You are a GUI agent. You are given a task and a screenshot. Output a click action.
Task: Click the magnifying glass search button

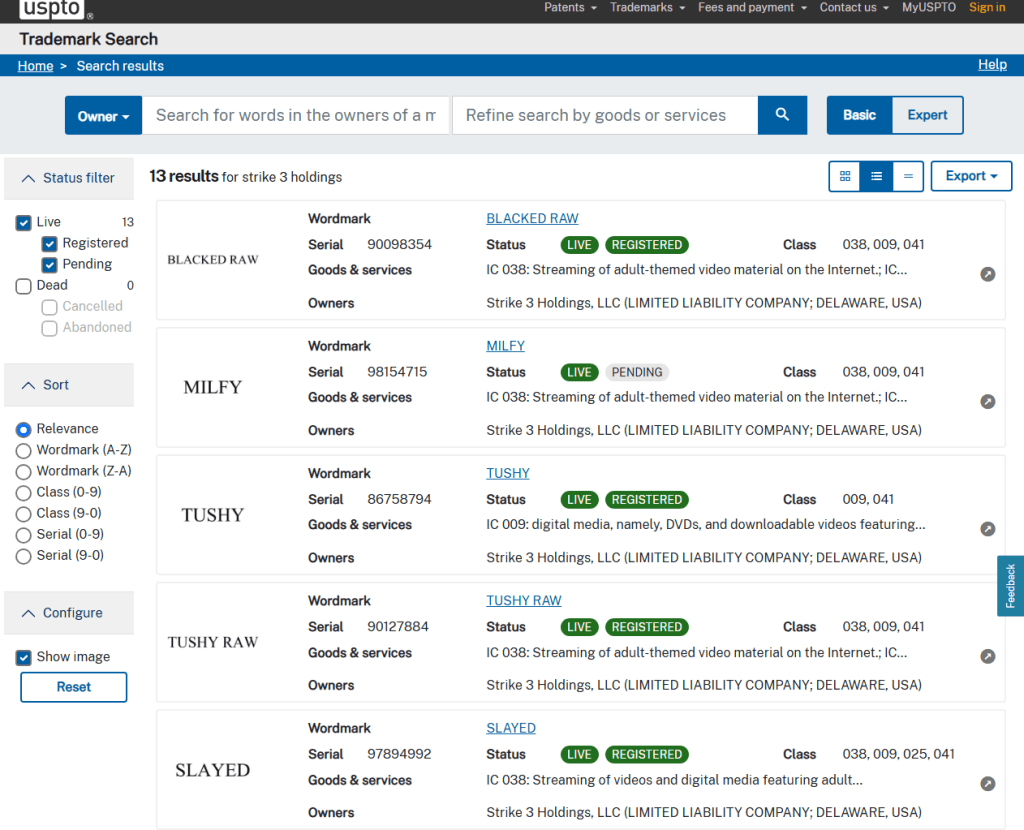[x=782, y=115]
